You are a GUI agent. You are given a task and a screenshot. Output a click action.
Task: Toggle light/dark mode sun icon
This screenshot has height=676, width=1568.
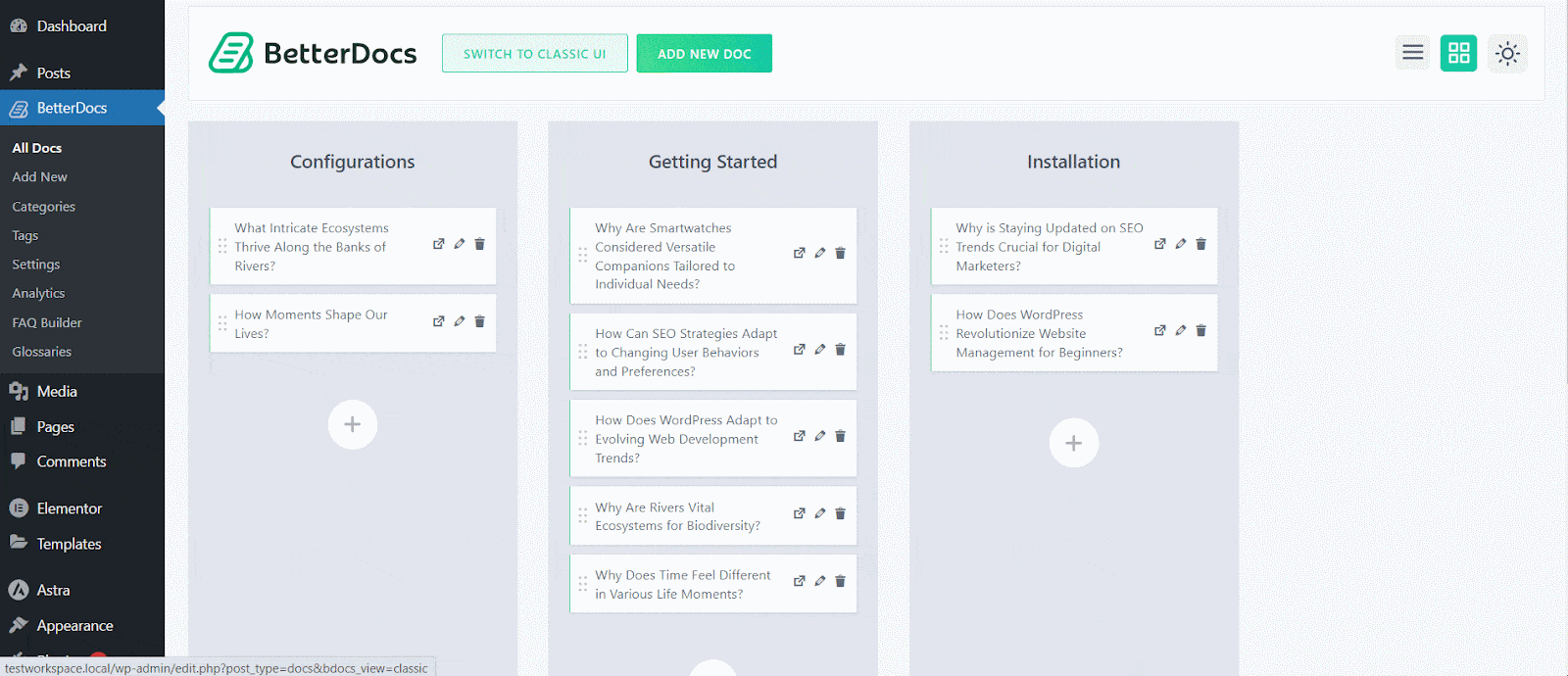[1507, 53]
